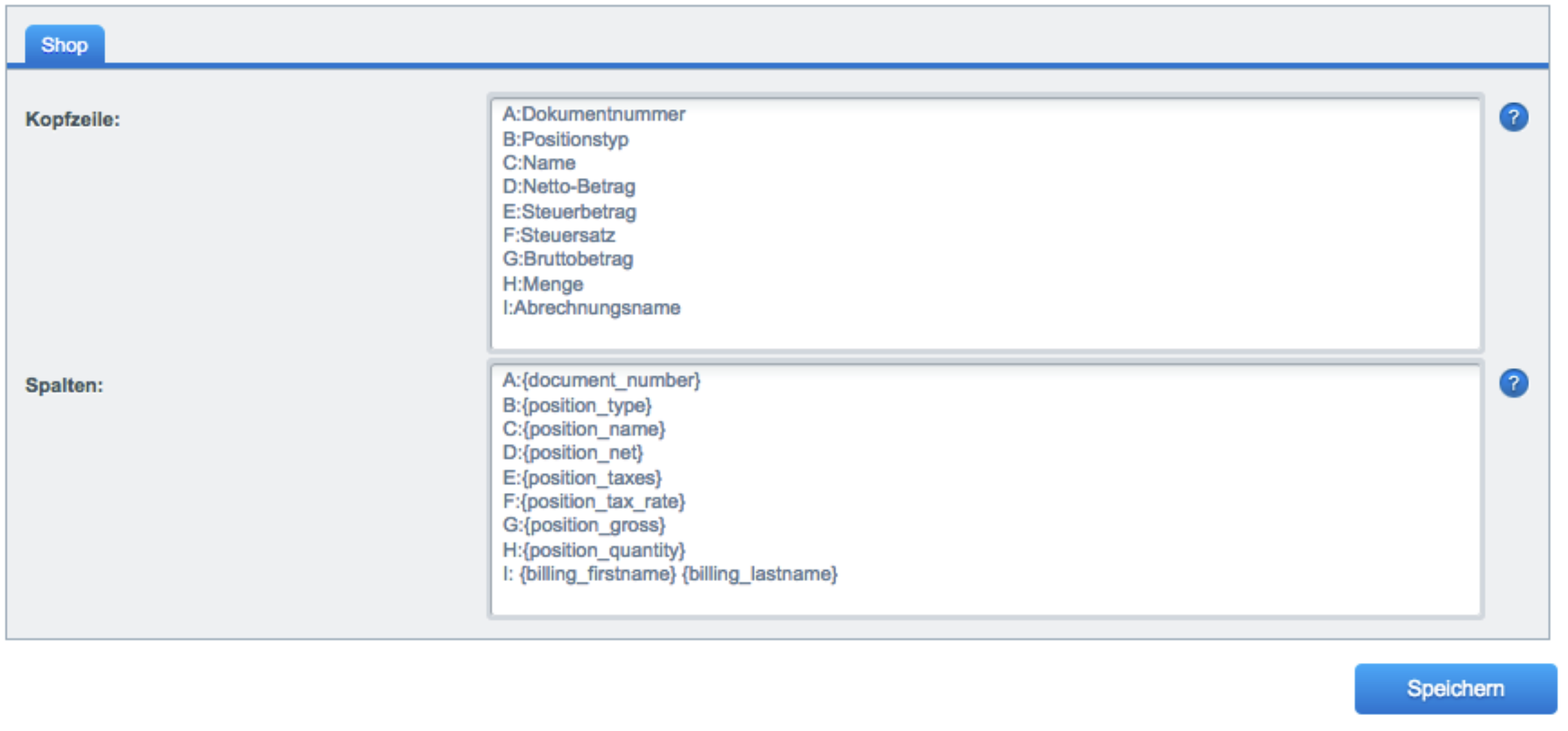
Task: Place cursor at E:Steuerbetrag line
Action: click(569, 212)
